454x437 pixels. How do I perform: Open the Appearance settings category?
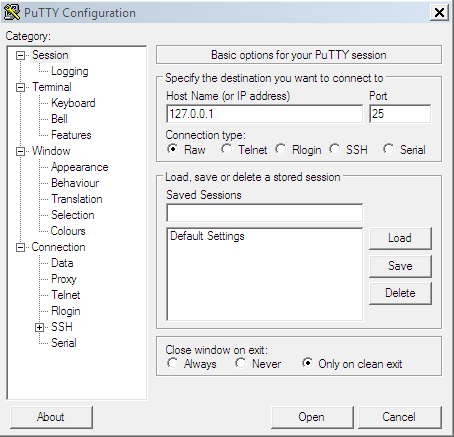80,167
